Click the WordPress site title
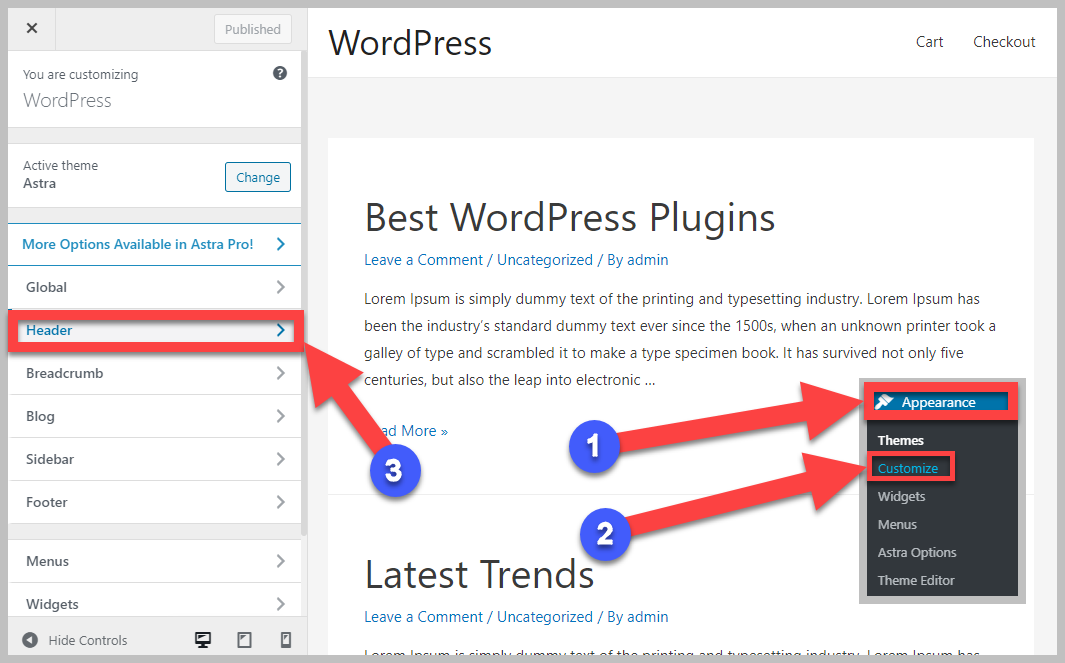This screenshot has width=1065, height=663. pos(410,43)
